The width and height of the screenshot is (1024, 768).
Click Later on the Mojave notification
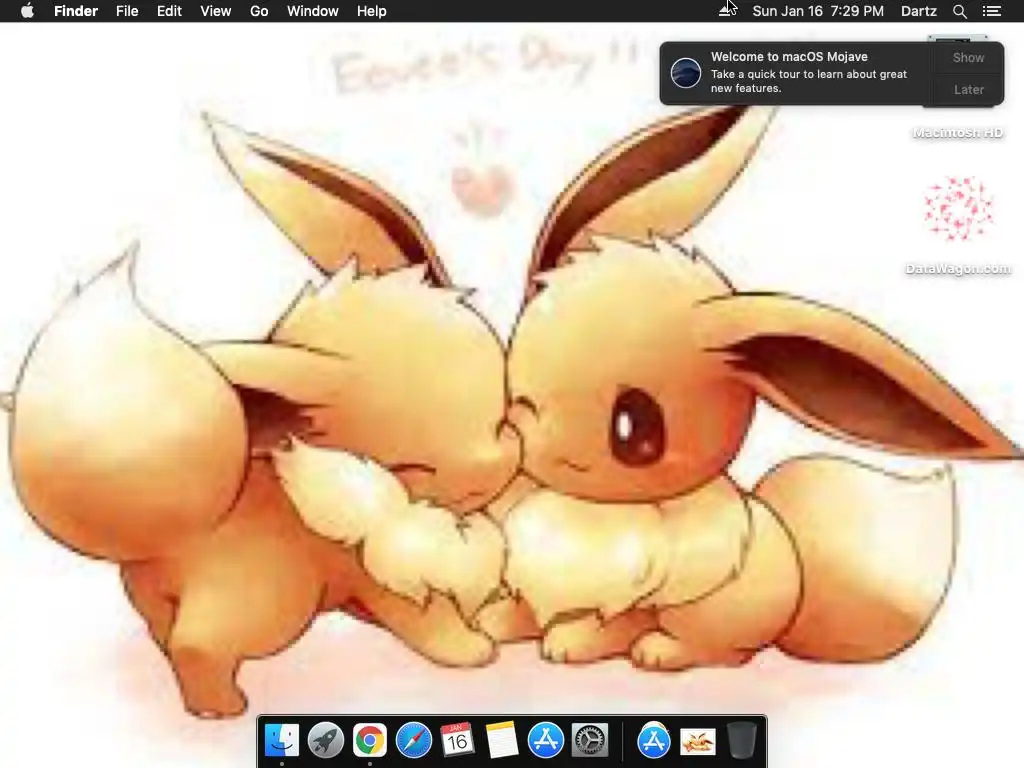968,89
